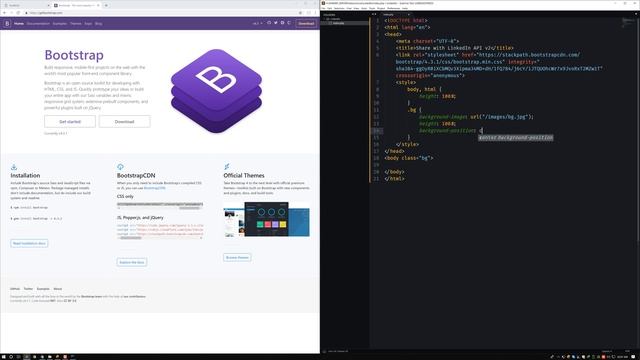
Task: Open the Sublime Text Edit menu
Action: pos(330,8)
